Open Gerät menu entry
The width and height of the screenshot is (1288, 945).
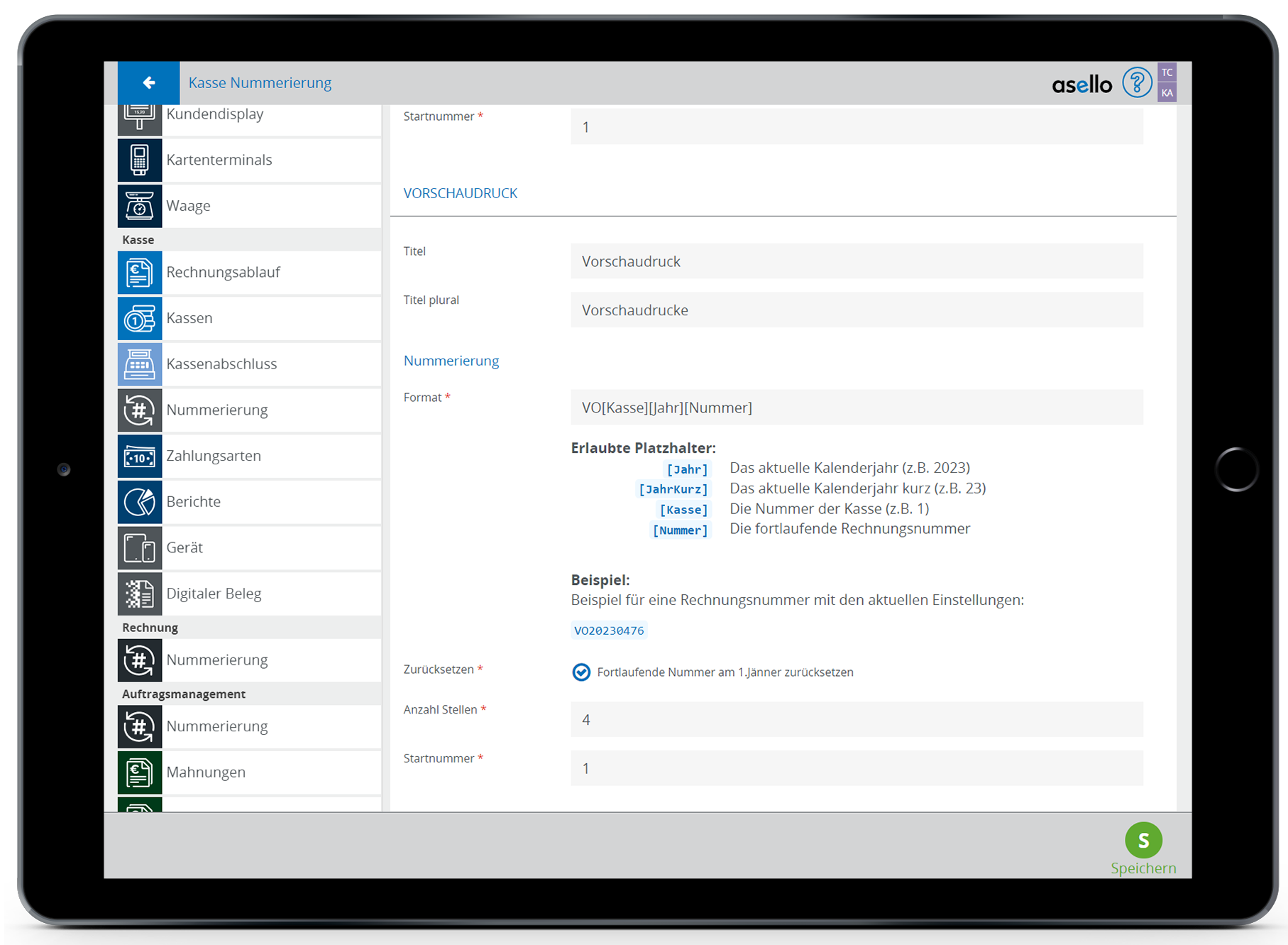click(185, 547)
